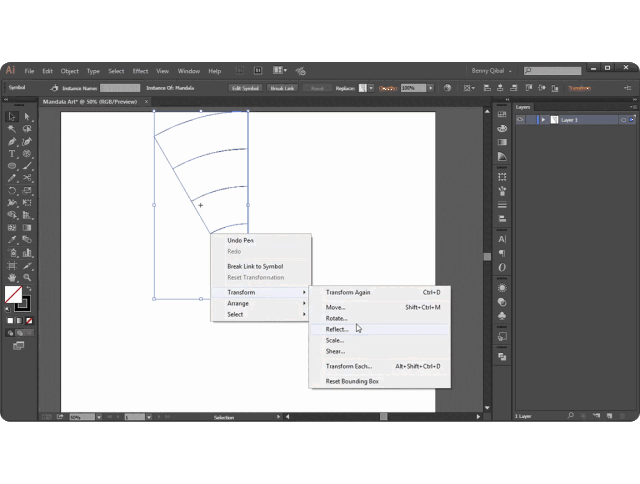
Task: Choose Undo Pen
Action: coord(260,240)
